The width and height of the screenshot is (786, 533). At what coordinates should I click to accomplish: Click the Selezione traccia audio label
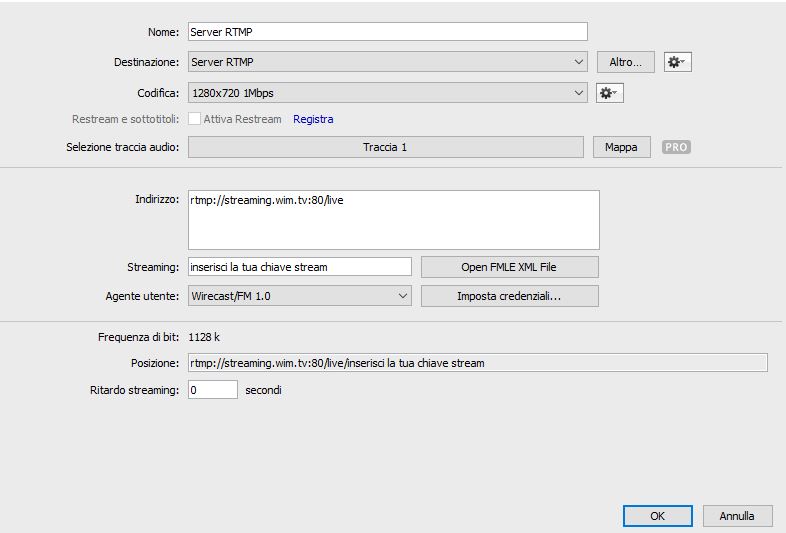[x=122, y=147]
